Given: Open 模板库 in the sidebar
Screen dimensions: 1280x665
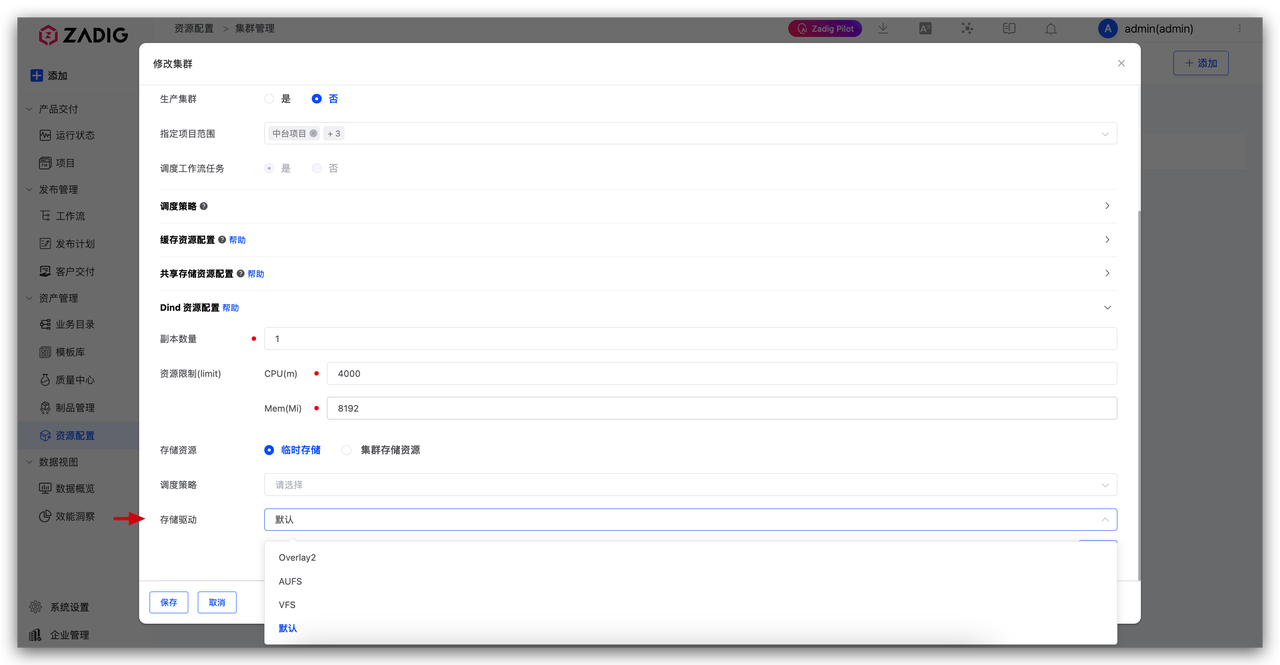Looking at the screenshot, I should pos(70,352).
